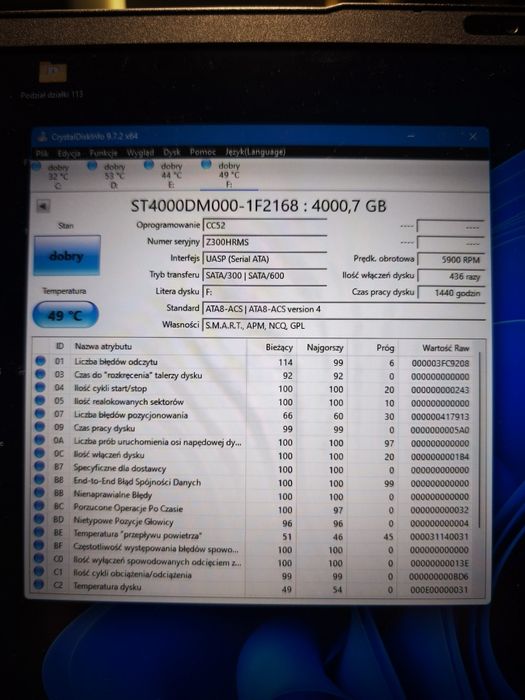Select disk E: tab showing 44 °C
The height and width of the screenshot is (700, 525).
point(164,175)
